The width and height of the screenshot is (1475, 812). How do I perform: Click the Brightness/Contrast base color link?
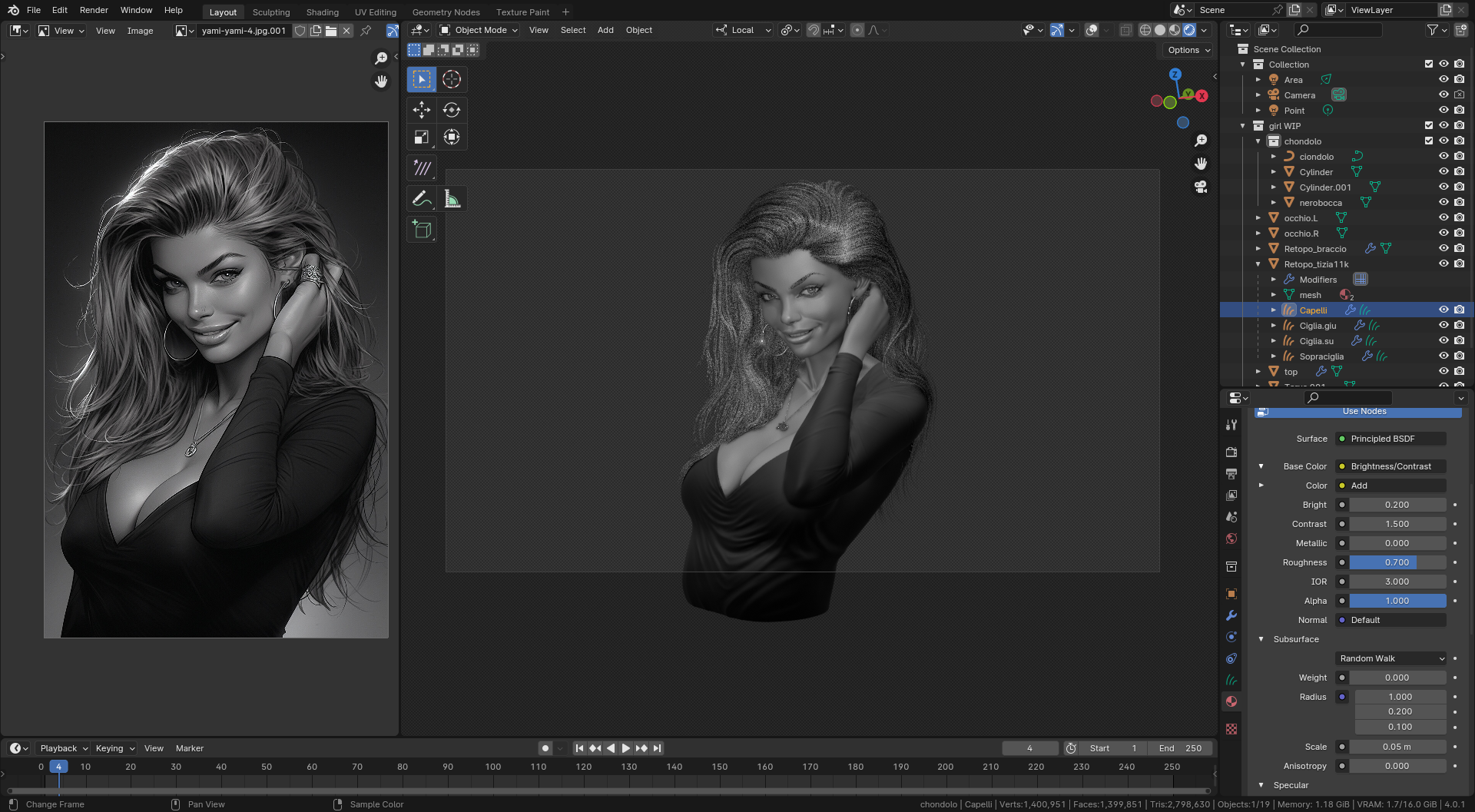point(1390,466)
